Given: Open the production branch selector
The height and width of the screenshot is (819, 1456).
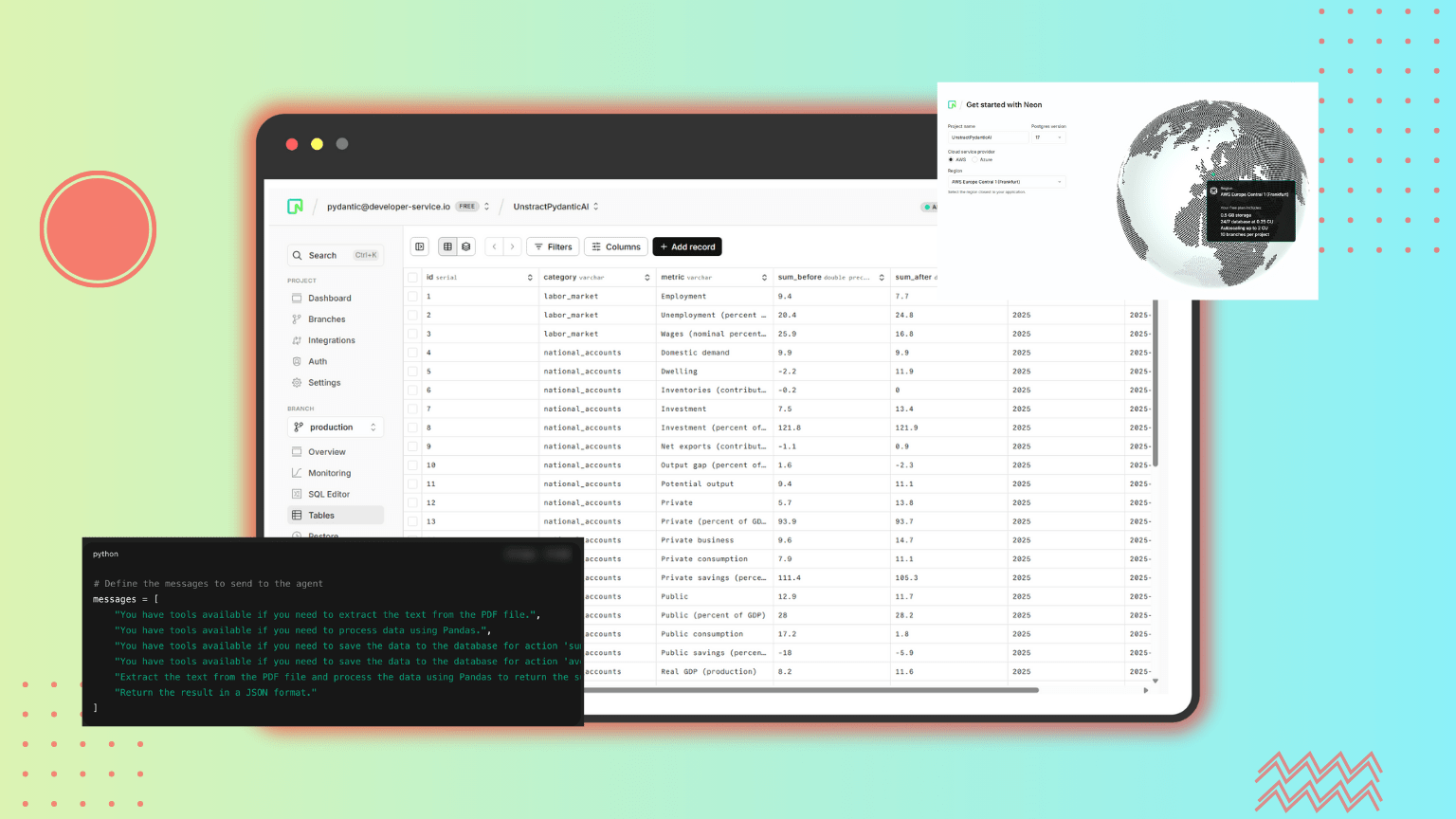Looking at the screenshot, I should click(x=336, y=428).
